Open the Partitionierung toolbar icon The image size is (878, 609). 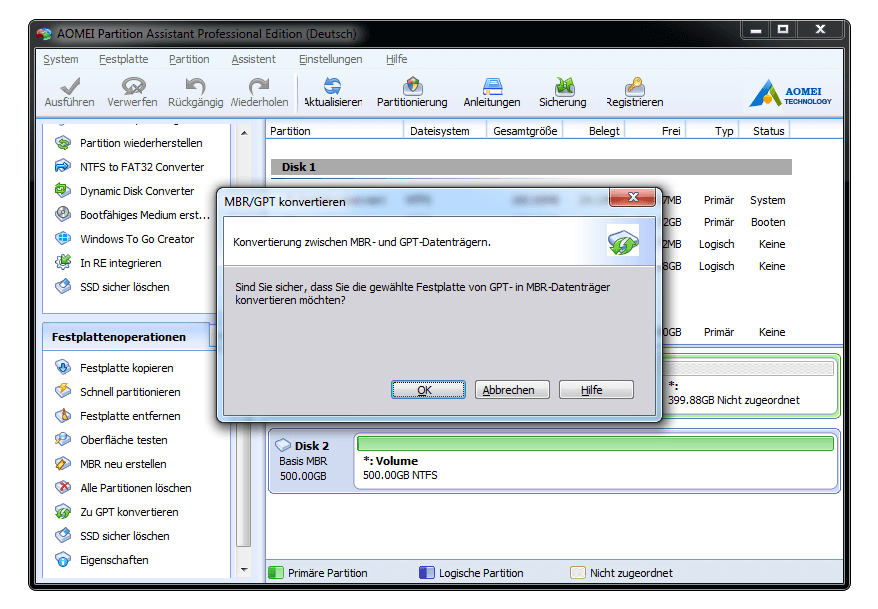point(413,86)
